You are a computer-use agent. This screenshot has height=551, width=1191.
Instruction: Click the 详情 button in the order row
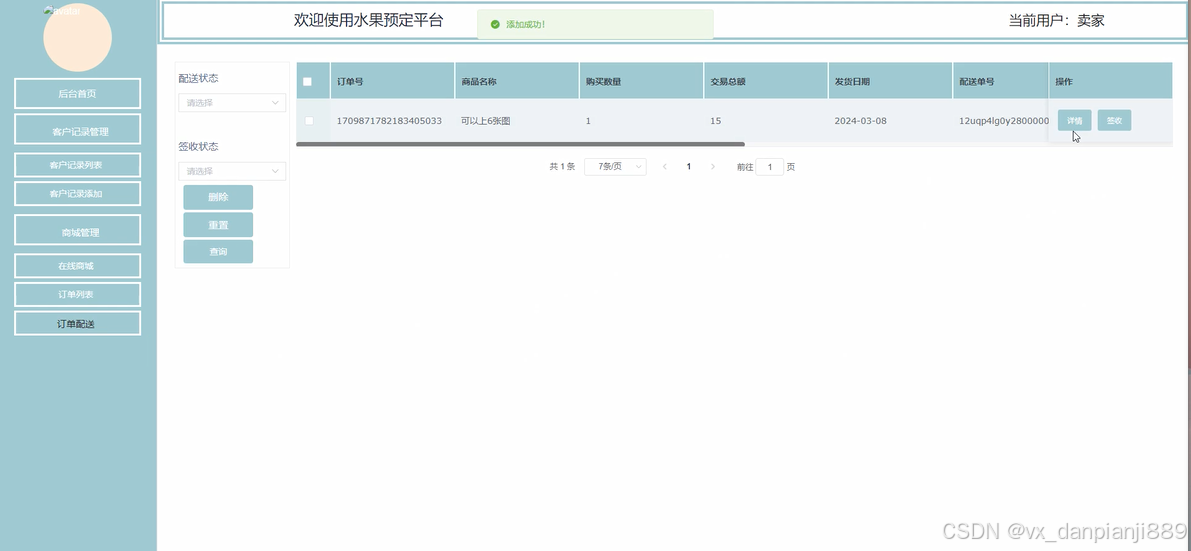pos(1074,120)
